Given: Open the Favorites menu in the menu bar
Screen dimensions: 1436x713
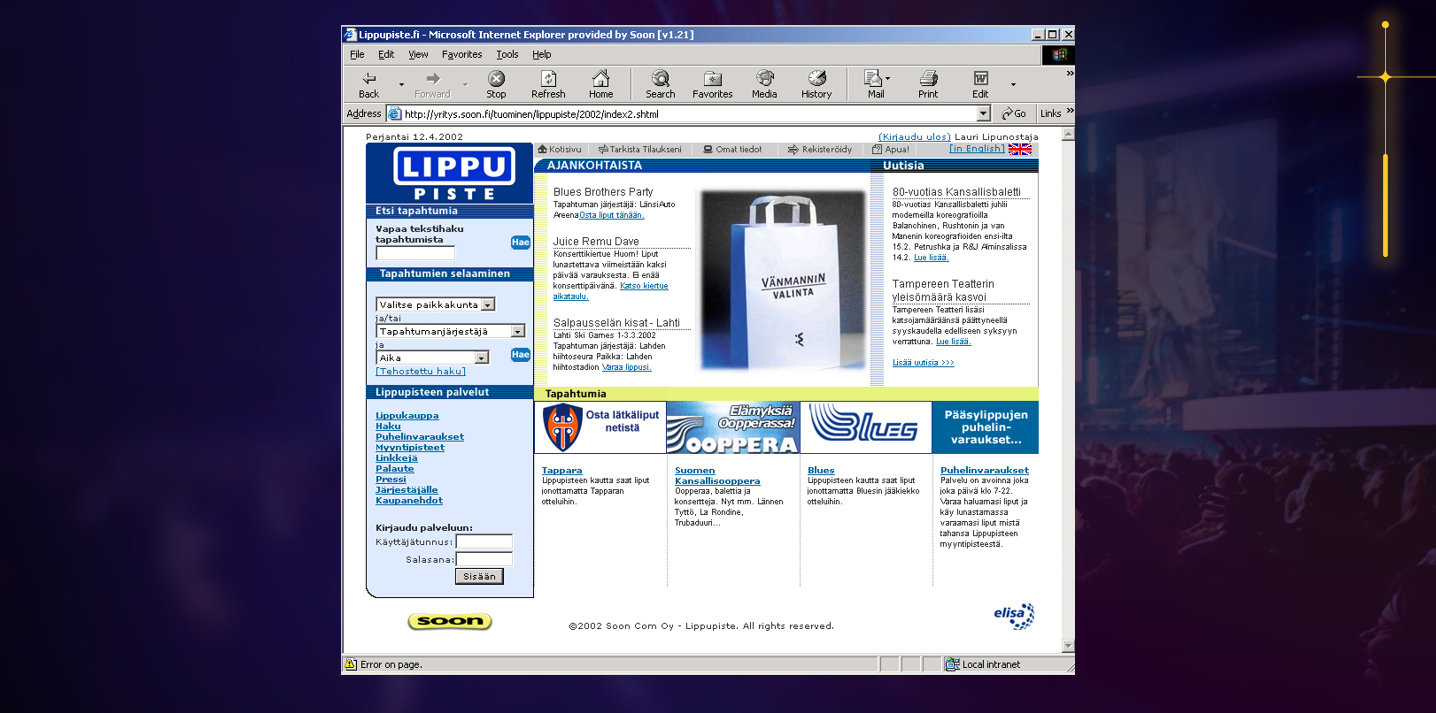Looking at the screenshot, I should (462, 55).
